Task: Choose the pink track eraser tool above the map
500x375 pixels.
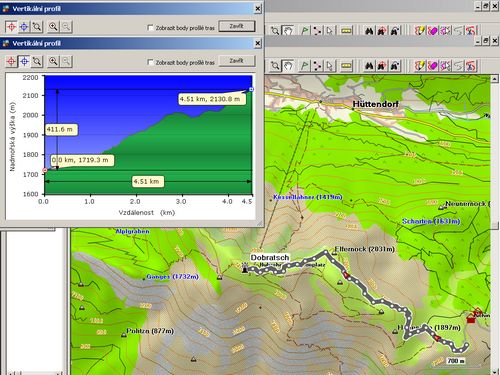Action: pyautogui.click(x=433, y=66)
